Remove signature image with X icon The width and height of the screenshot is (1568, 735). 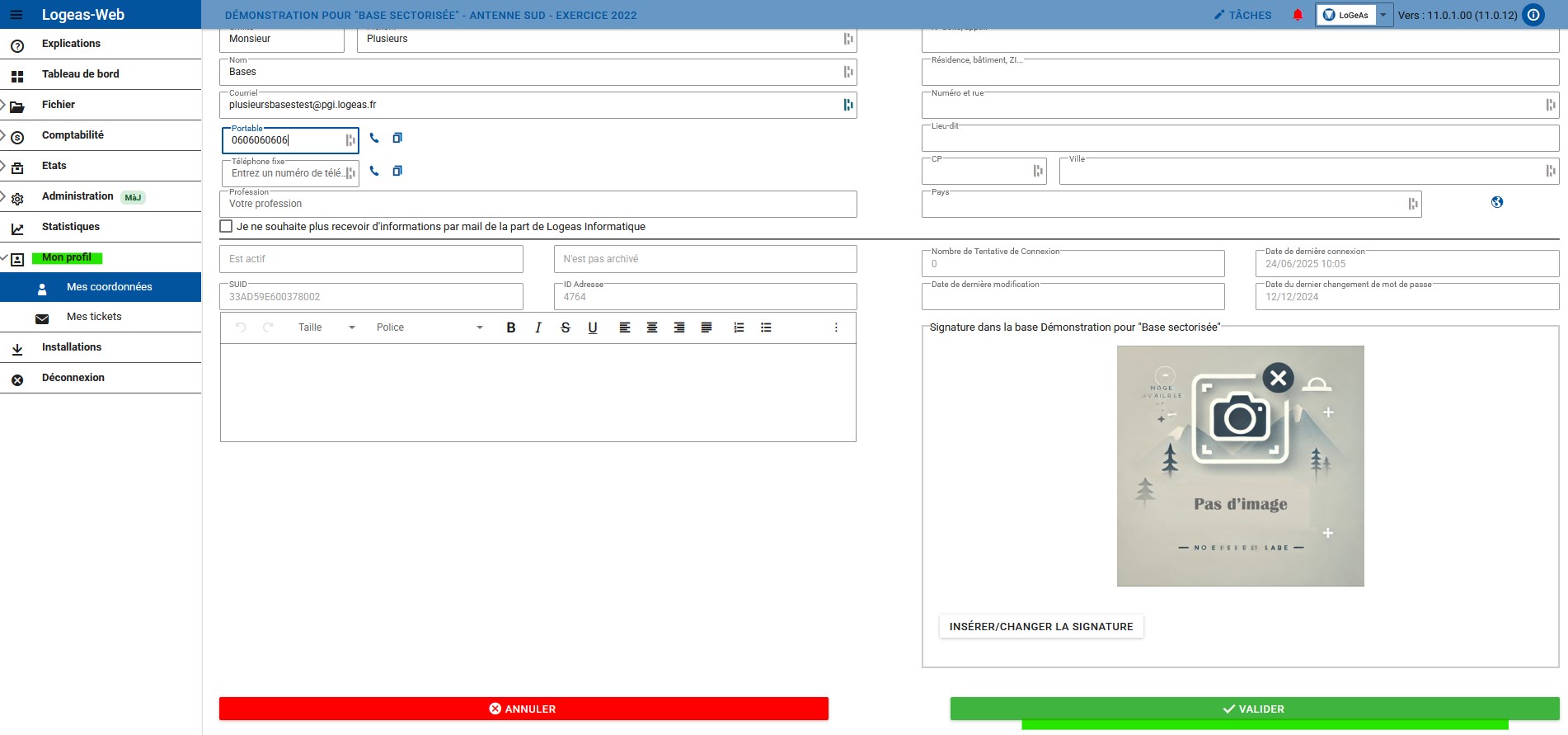(1278, 379)
